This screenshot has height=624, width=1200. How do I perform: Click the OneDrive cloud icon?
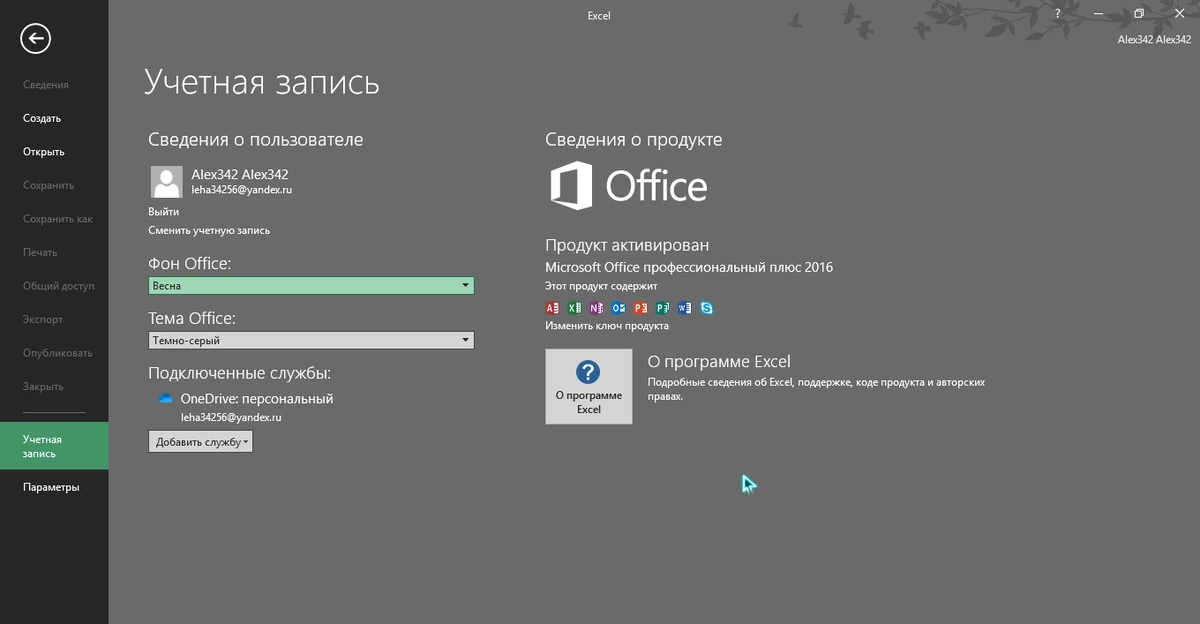pos(166,398)
